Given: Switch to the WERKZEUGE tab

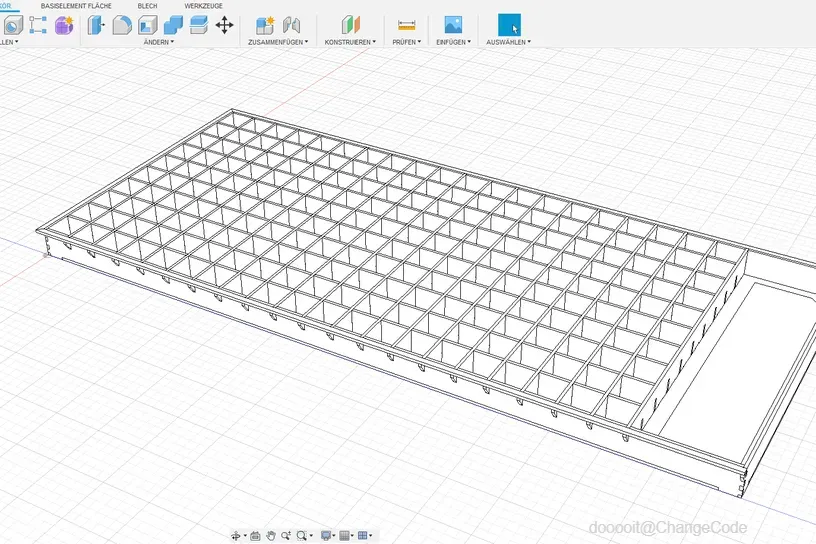Looking at the screenshot, I should 203,6.
